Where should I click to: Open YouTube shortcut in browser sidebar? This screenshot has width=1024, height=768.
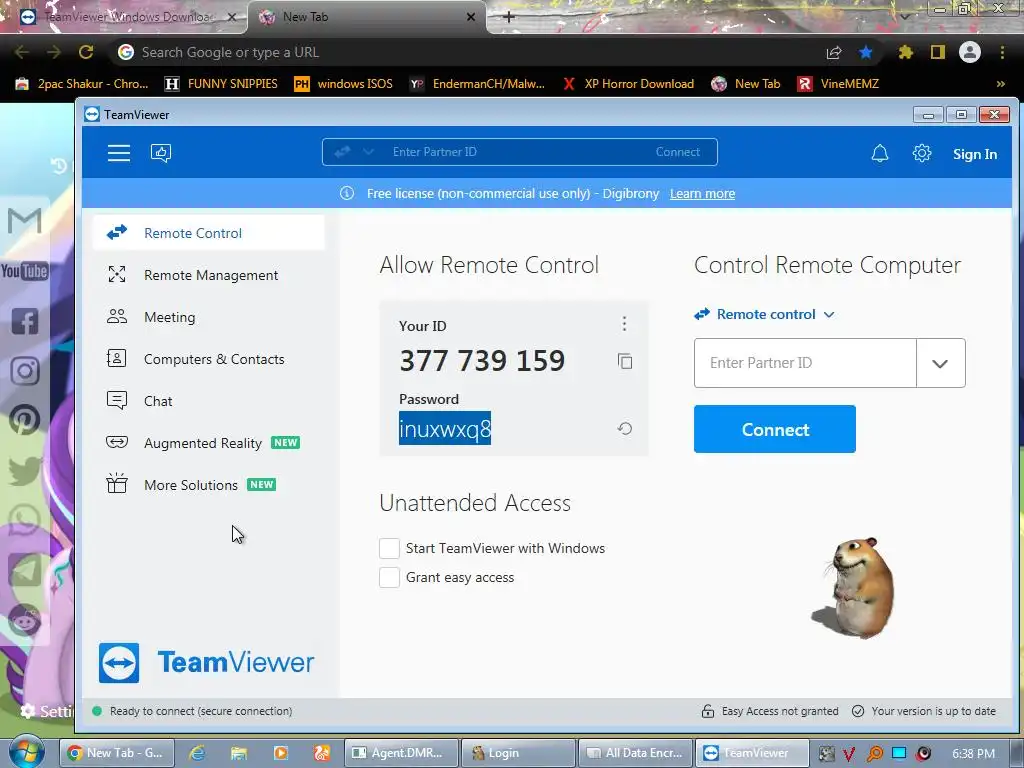25,270
